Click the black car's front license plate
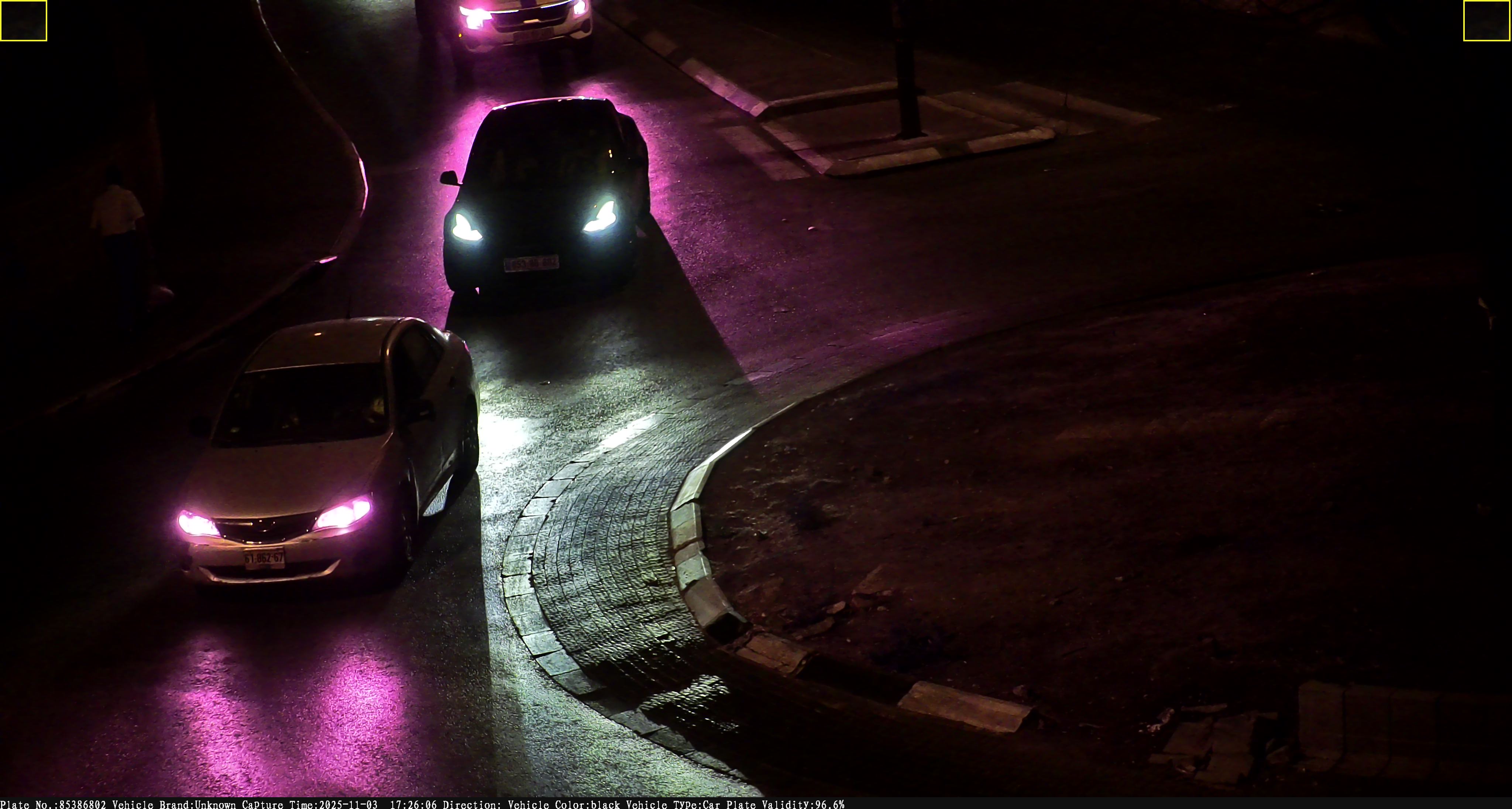Viewport: 1512px width, 809px height. click(531, 264)
